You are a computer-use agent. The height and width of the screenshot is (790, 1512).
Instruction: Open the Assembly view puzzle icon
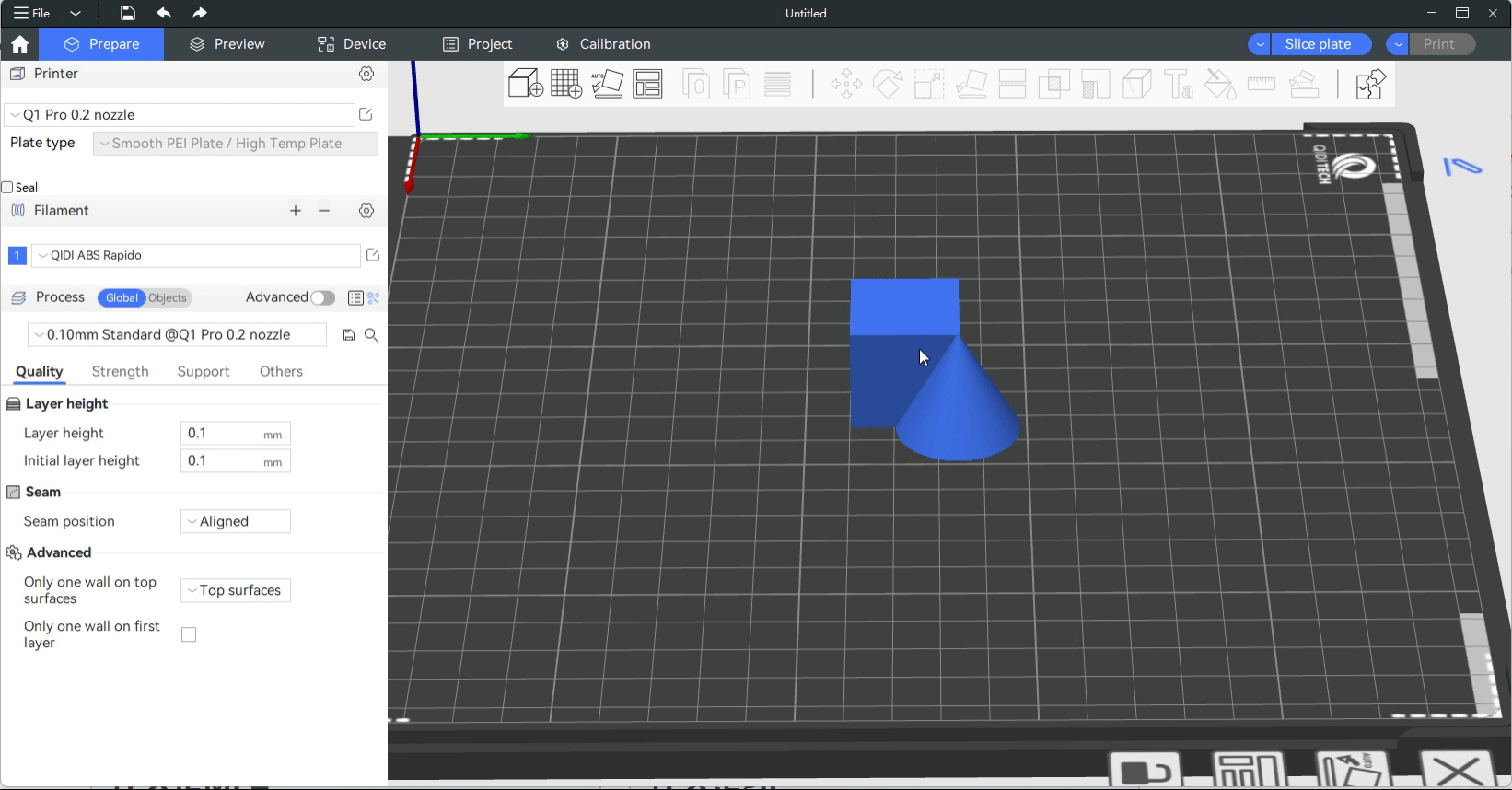[1370, 84]
